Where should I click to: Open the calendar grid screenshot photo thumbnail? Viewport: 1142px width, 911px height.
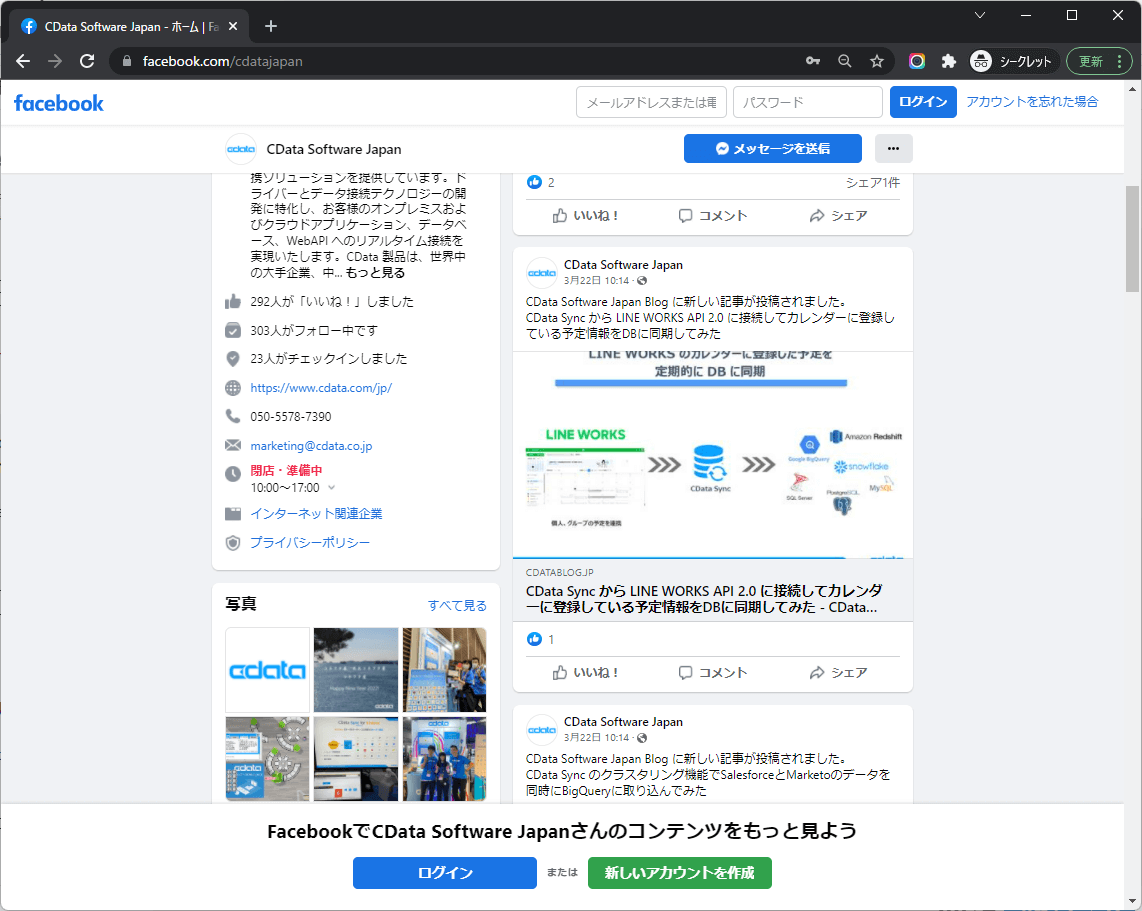[356, 759]
